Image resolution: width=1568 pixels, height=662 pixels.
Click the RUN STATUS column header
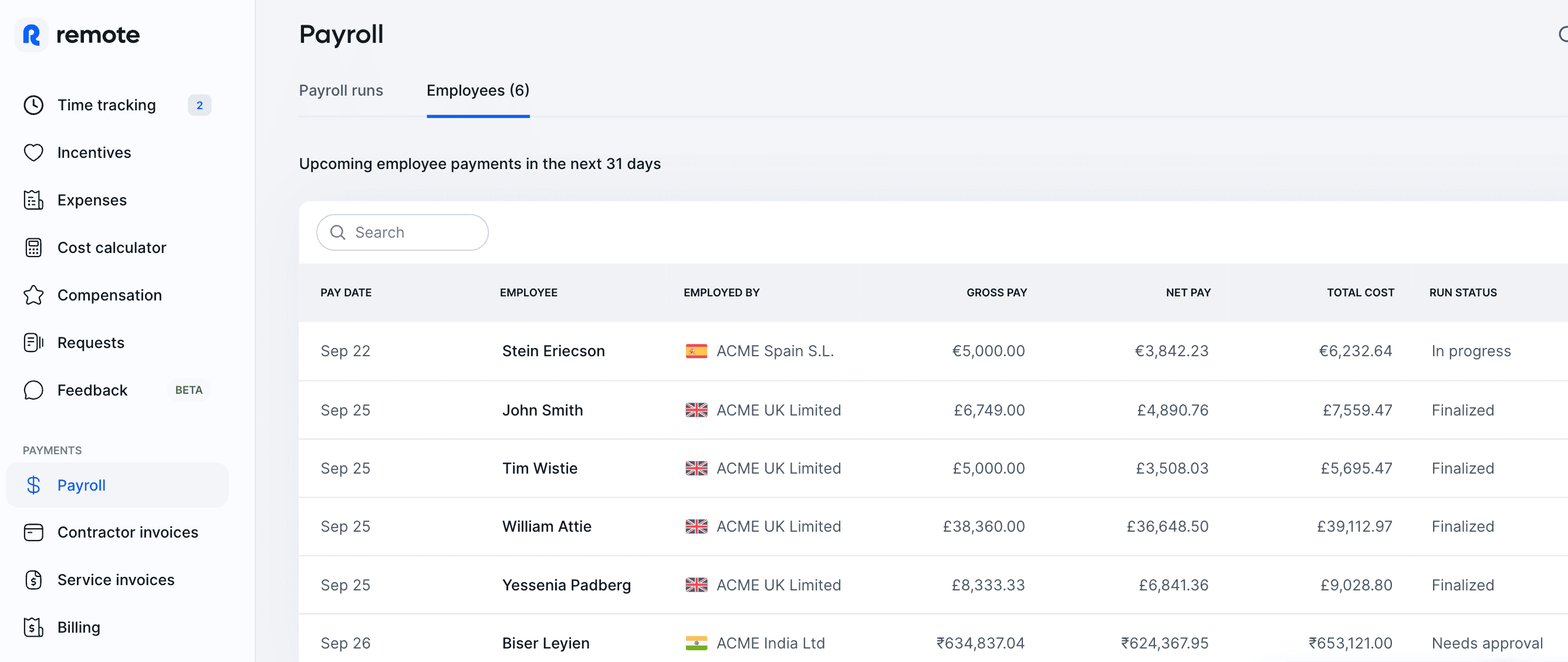point(1463,292)
